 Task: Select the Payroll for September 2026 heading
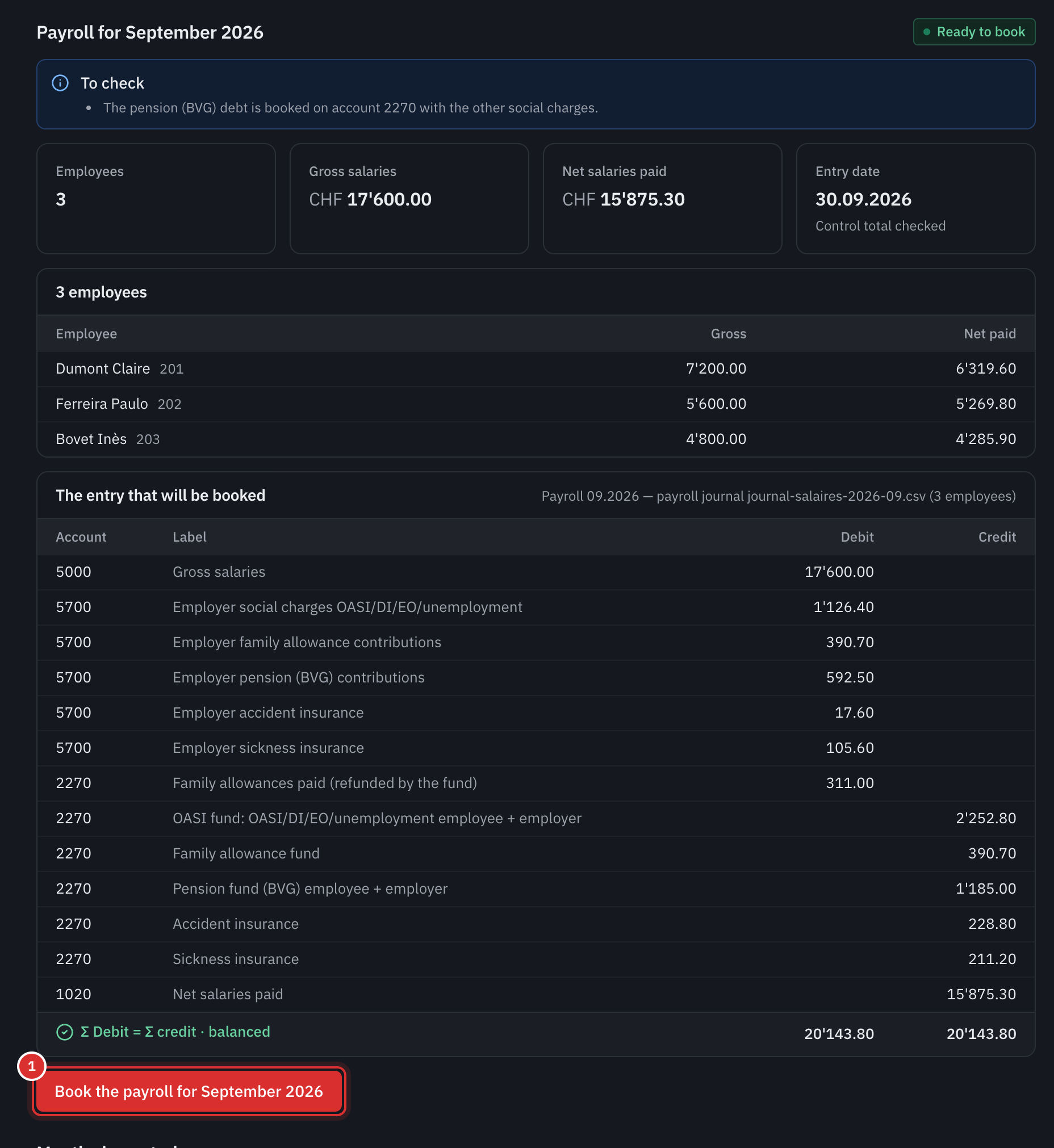(x=150, y=32)
